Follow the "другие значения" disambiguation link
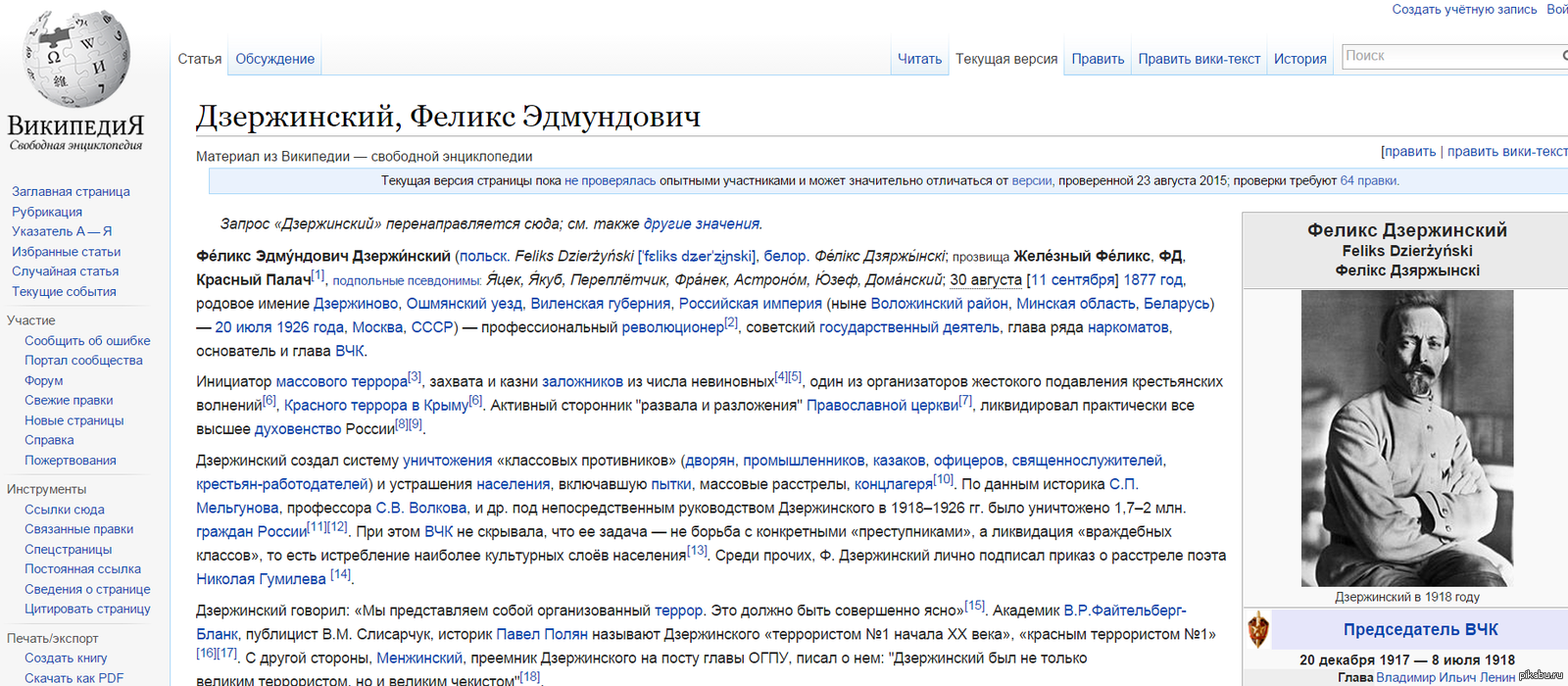 (701, 223)
